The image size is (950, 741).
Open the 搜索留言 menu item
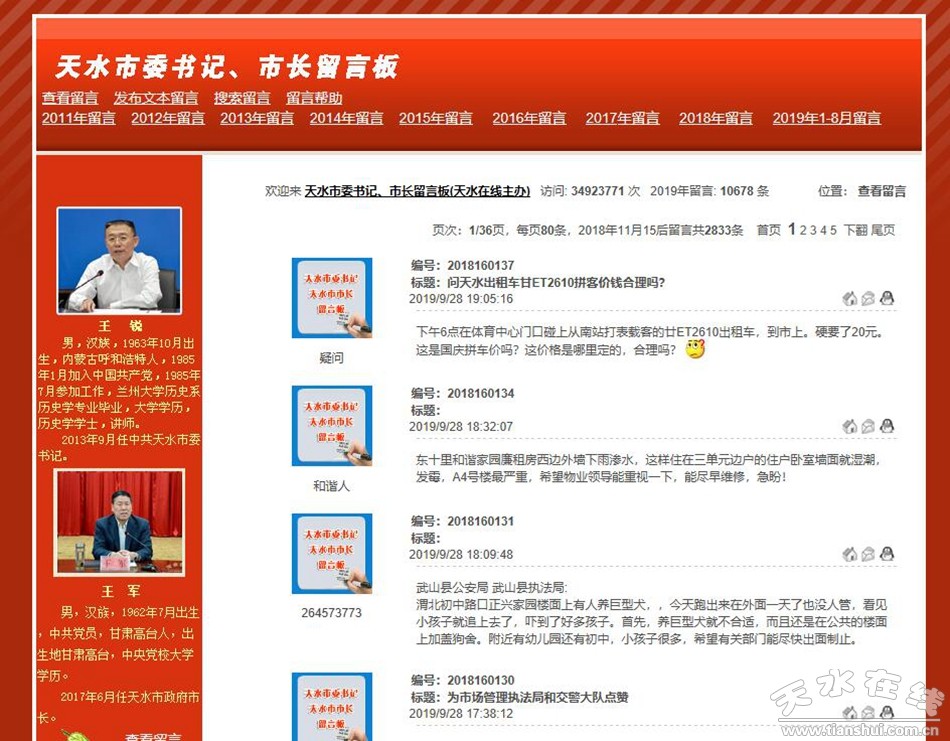tap(242, 98)
